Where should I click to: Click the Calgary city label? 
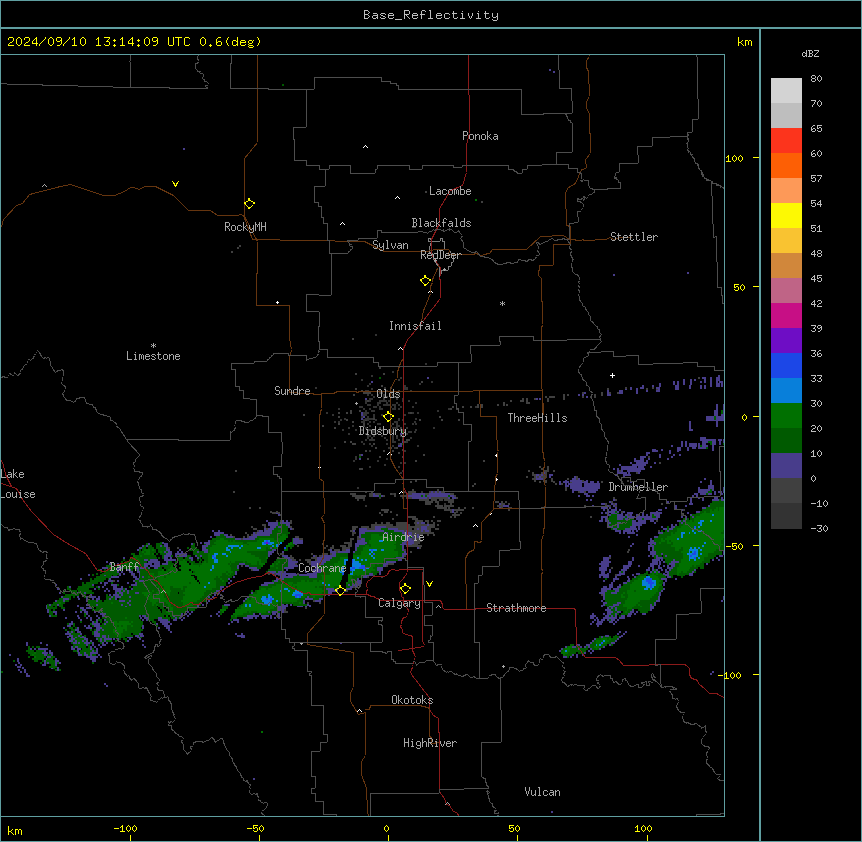pyautogui.click(x=399, y=603)
